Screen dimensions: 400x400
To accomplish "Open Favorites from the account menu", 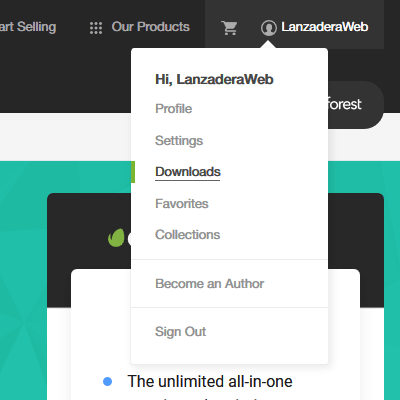I will click(182, 204).
